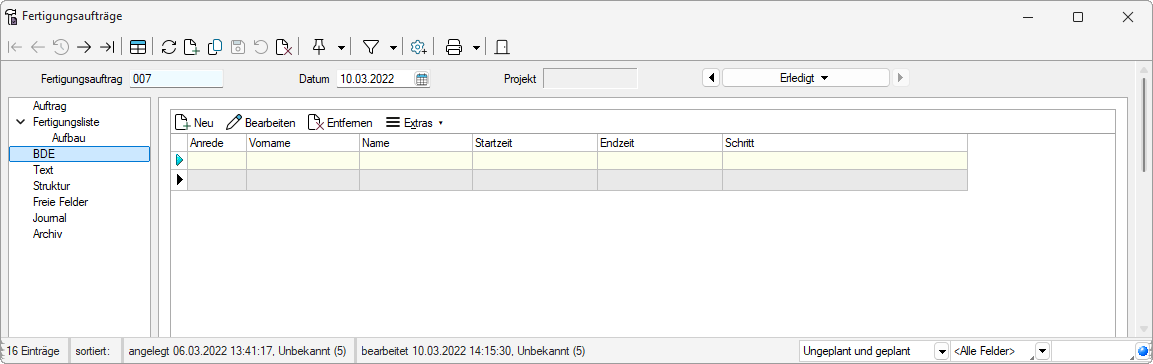Open the record history clock icon
The width and height of the screenshot is (1153, 364).
point(60,47)
